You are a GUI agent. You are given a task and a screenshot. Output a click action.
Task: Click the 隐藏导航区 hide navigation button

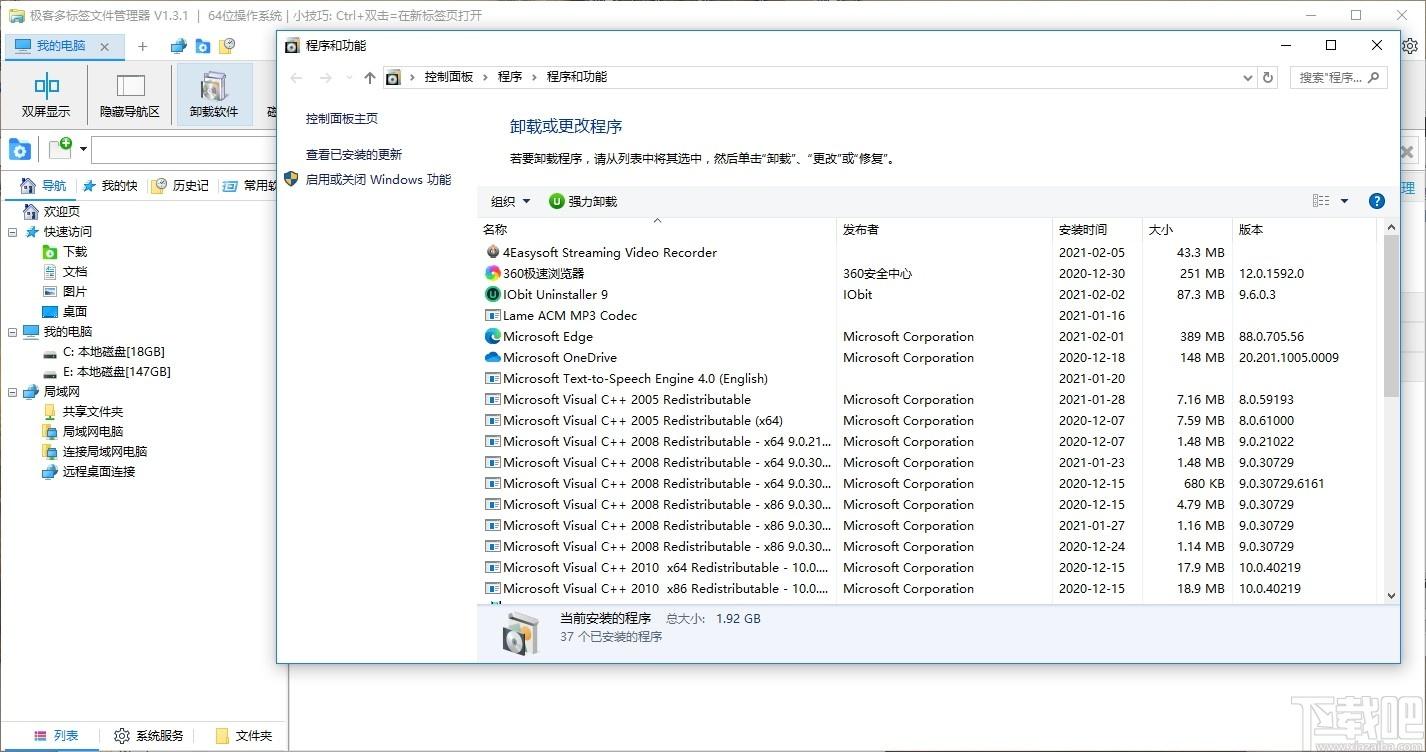[130, 95]
